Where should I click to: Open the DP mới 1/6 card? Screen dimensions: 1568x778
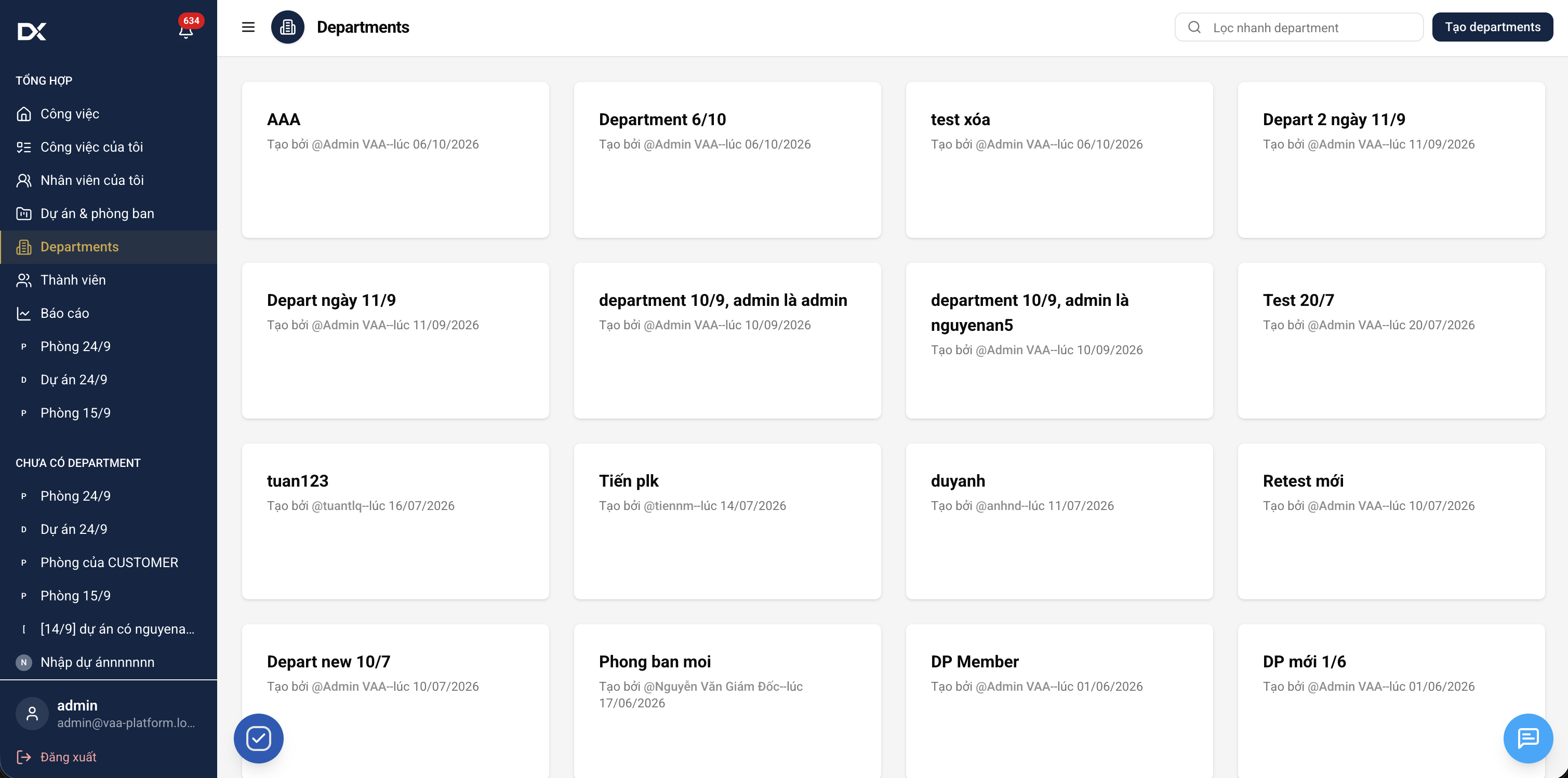(1391, 701)
